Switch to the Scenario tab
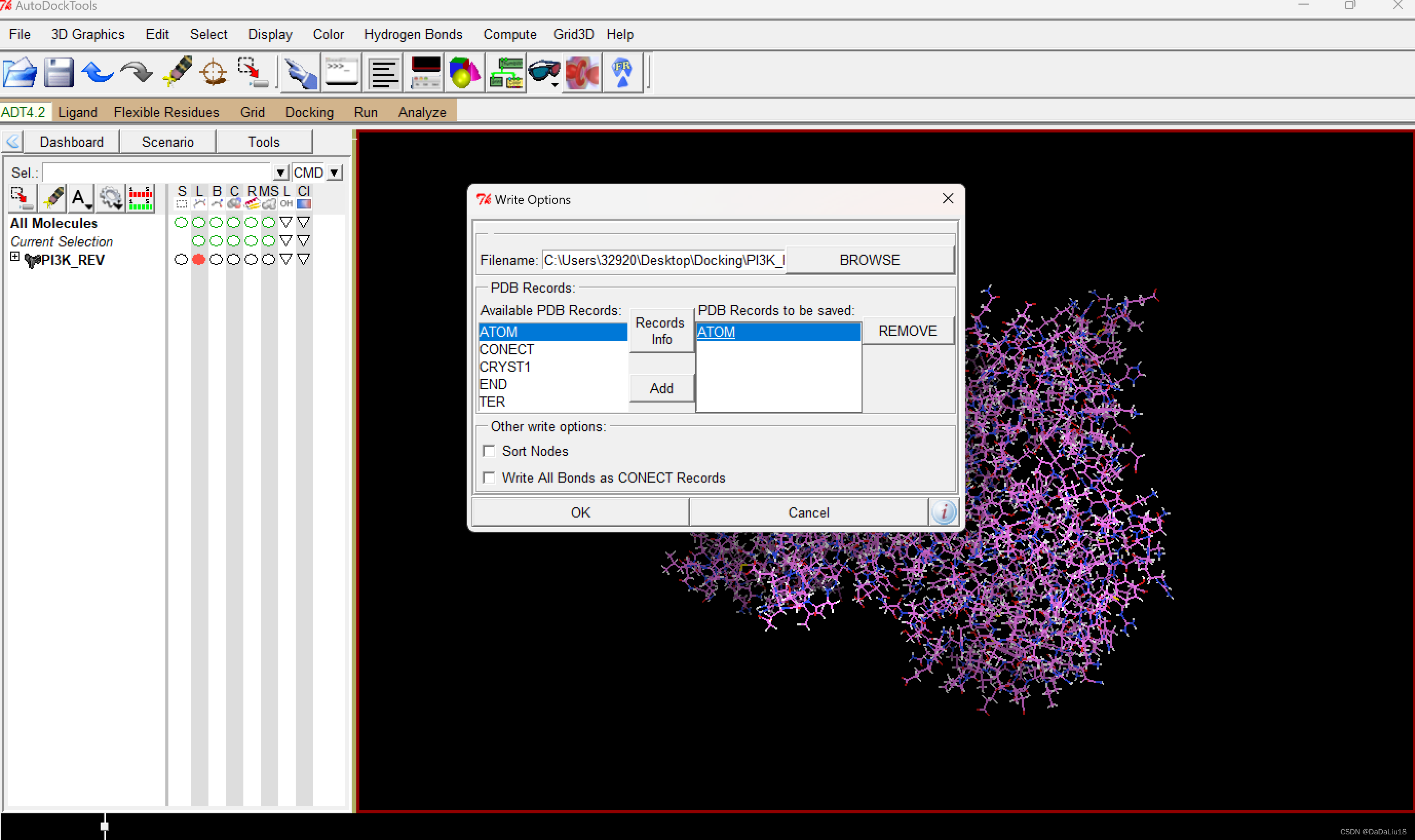Viewport: 1415px width, 840px height. coord(167,142)
